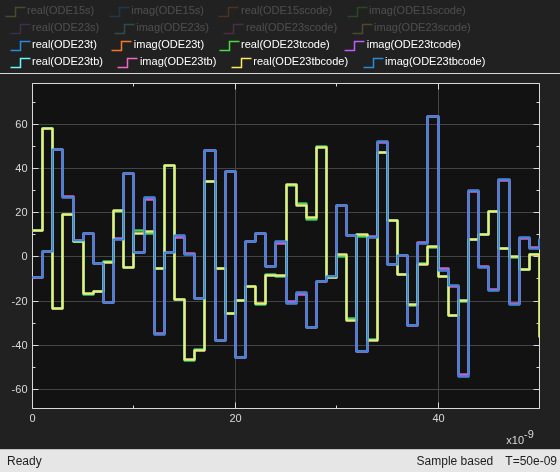Show the imag(ODE23s) signal
560x472 pixels.
point(162,27)
